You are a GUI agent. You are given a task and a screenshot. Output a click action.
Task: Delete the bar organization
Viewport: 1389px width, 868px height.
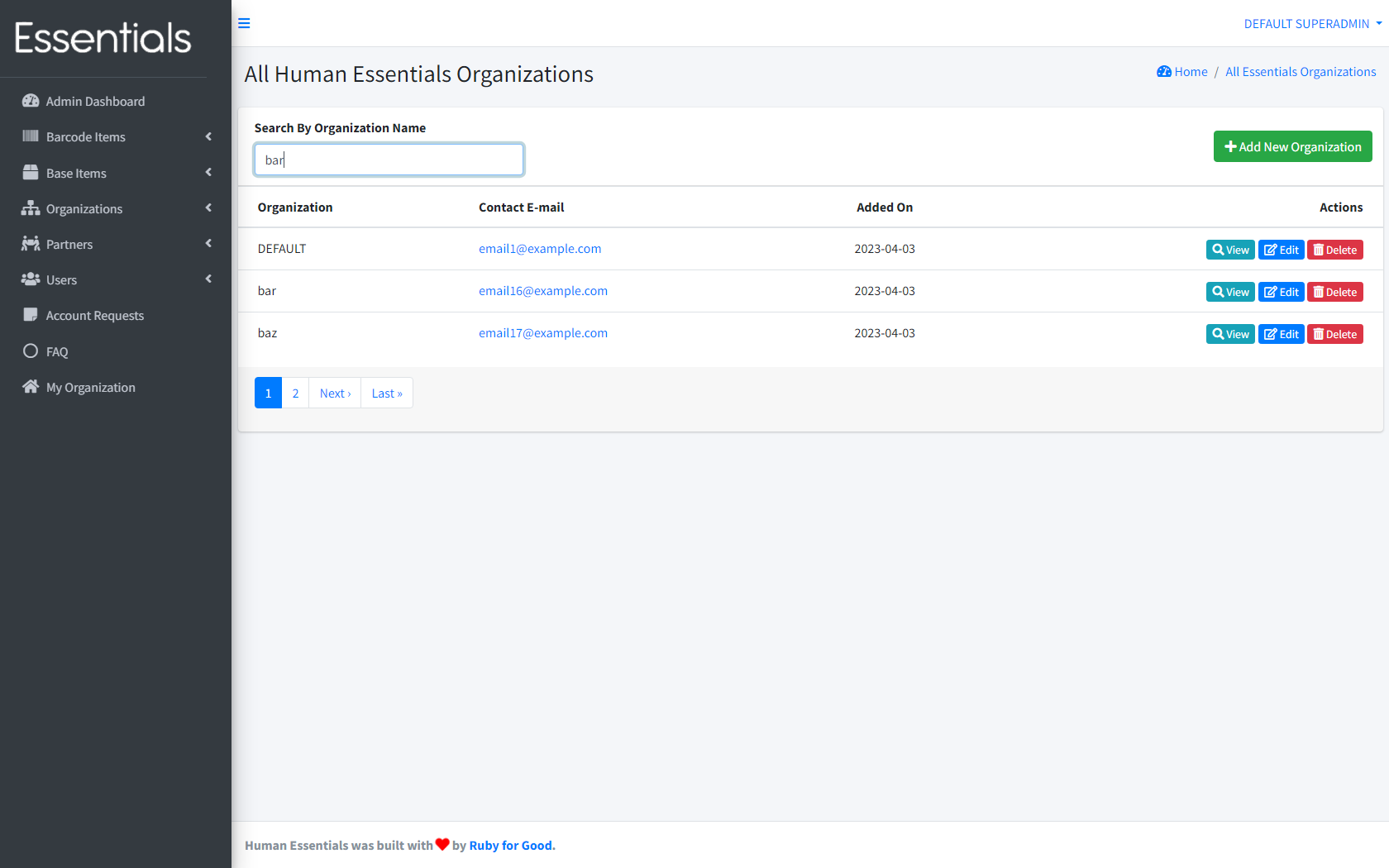coord(1334,292)
